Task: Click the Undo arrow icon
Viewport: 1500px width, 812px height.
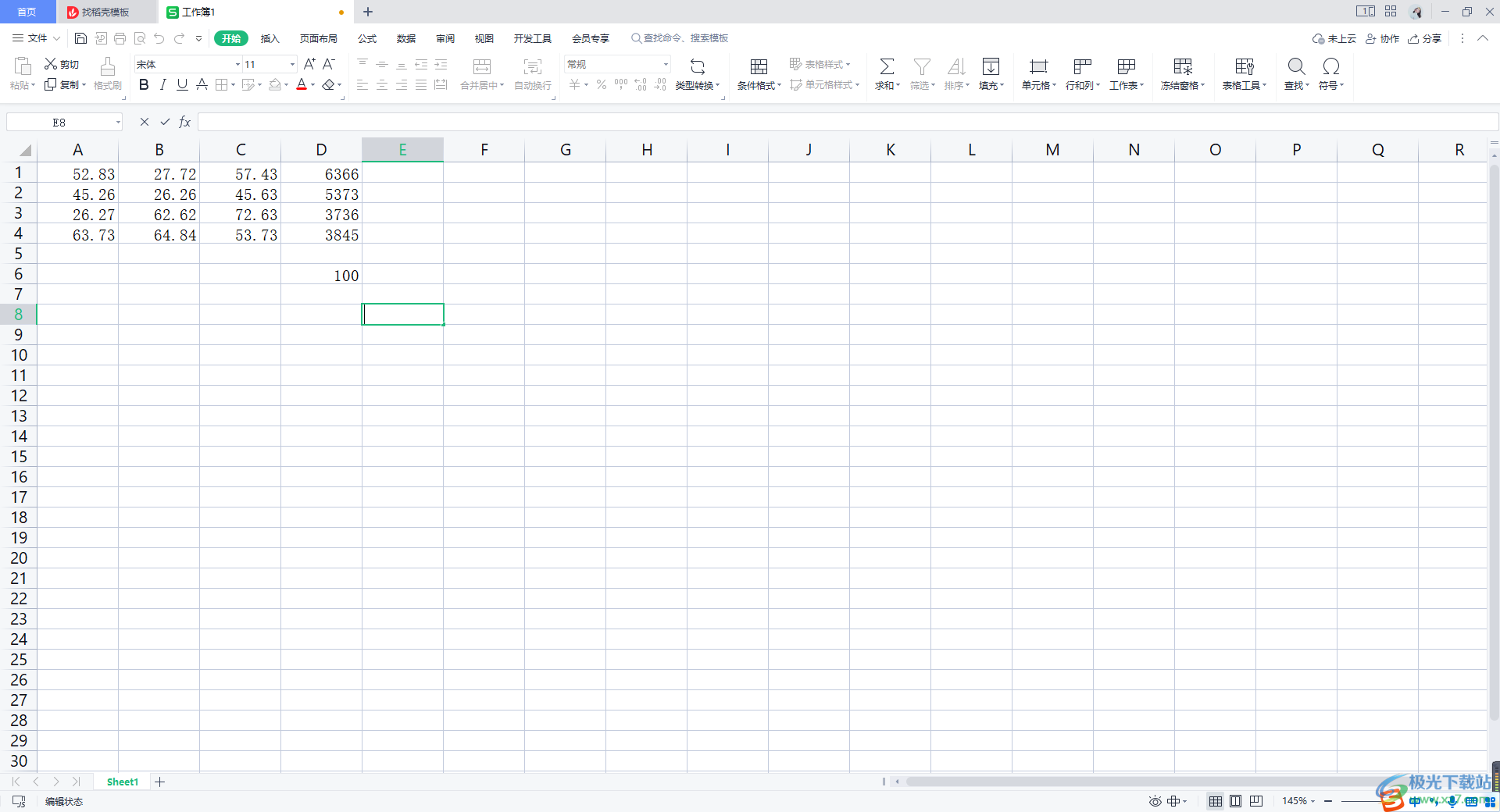Action: click(159, 38)
